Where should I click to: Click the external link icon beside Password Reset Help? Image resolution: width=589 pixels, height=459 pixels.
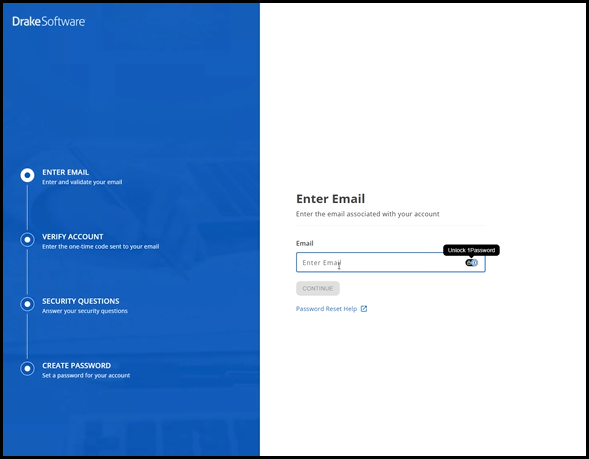[x=364, y=309]
